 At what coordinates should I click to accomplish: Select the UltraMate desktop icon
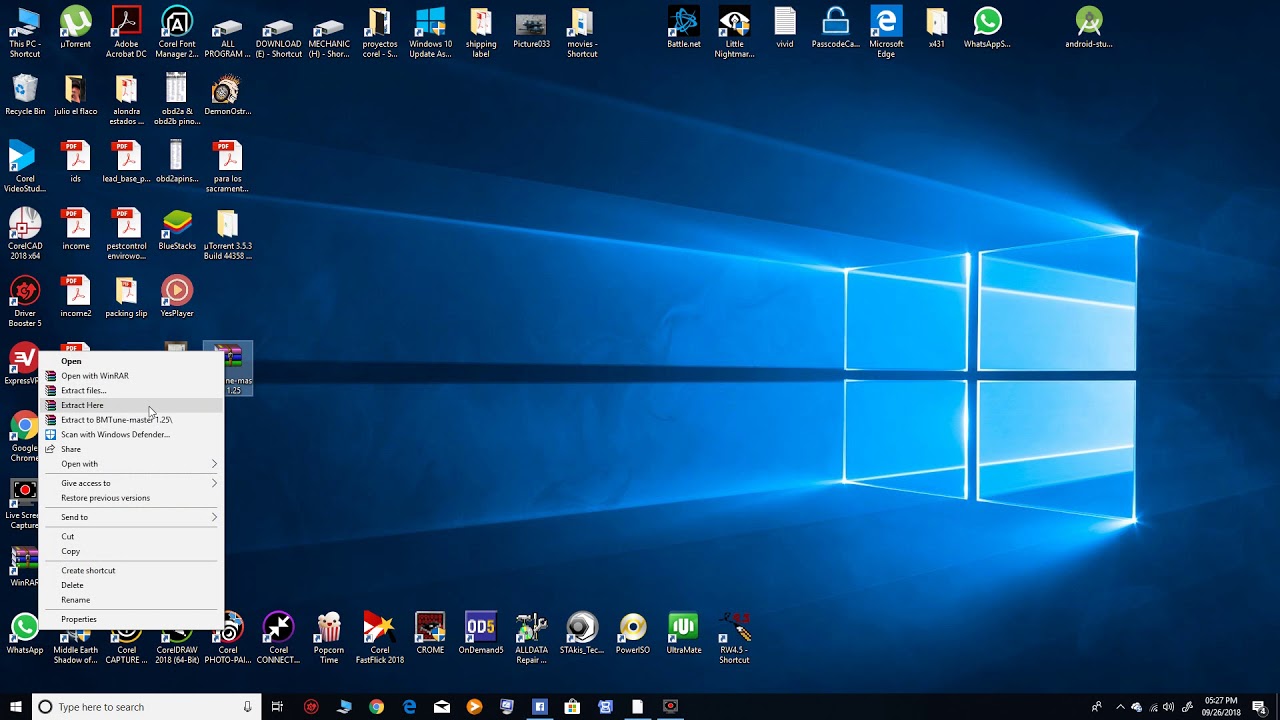[684, 633]
